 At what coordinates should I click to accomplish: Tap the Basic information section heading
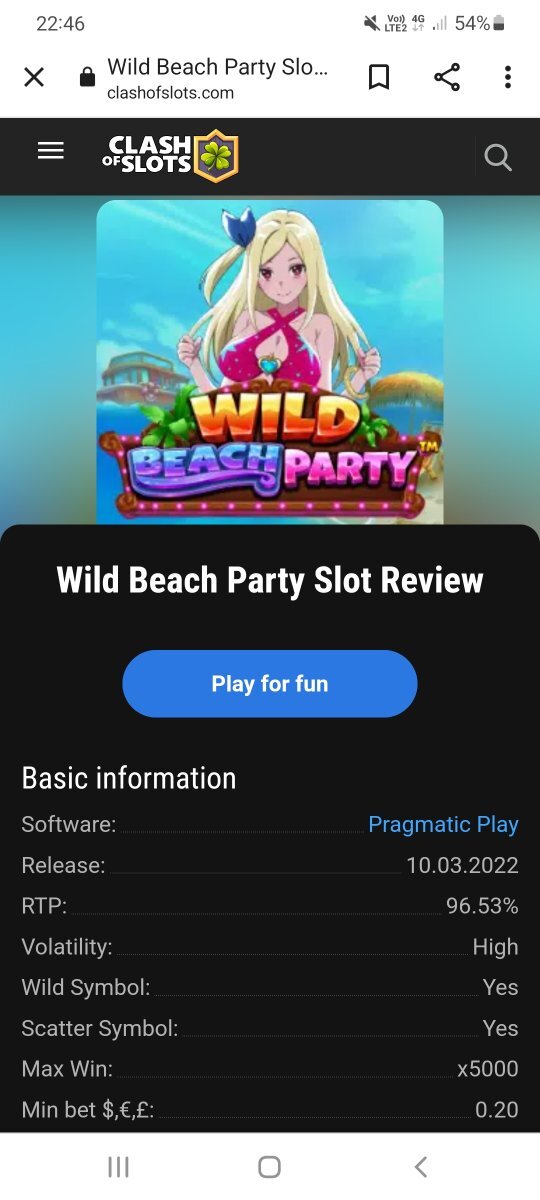(129, 778)
